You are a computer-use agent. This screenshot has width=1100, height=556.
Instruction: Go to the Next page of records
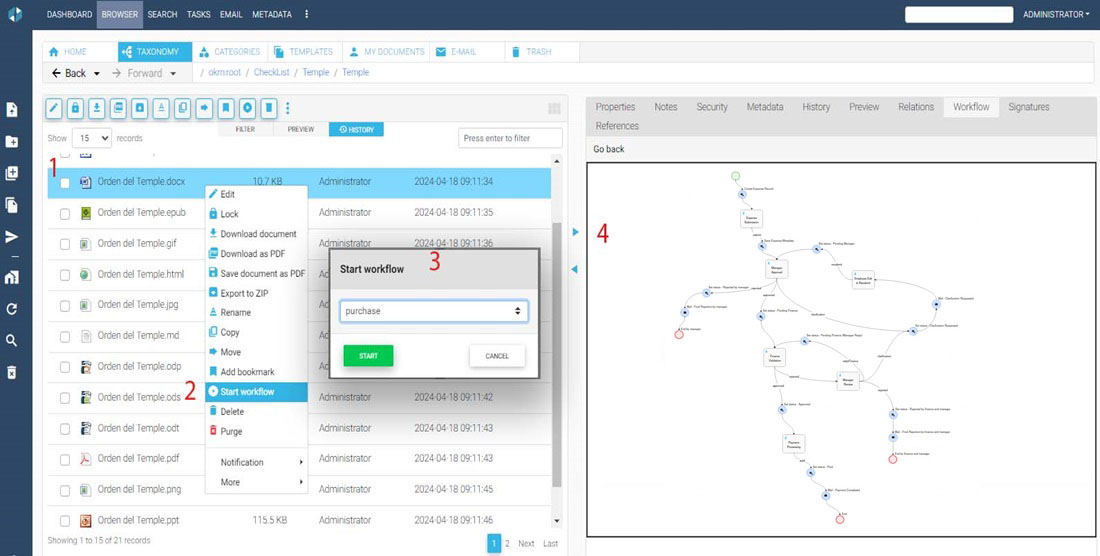click(x=526, y=543)
